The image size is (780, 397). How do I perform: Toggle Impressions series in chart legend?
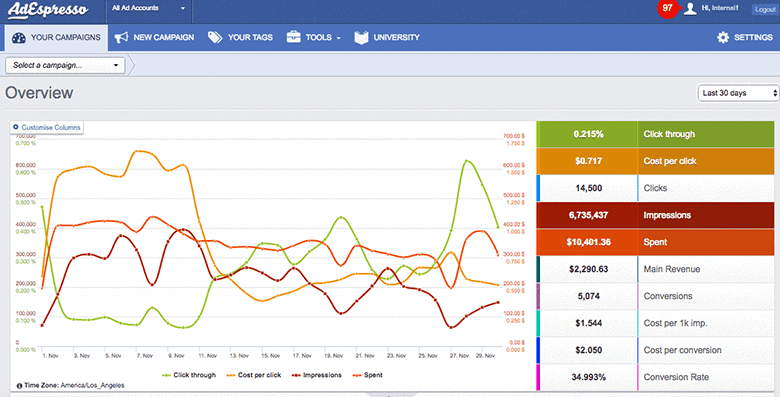click(317, 375)
